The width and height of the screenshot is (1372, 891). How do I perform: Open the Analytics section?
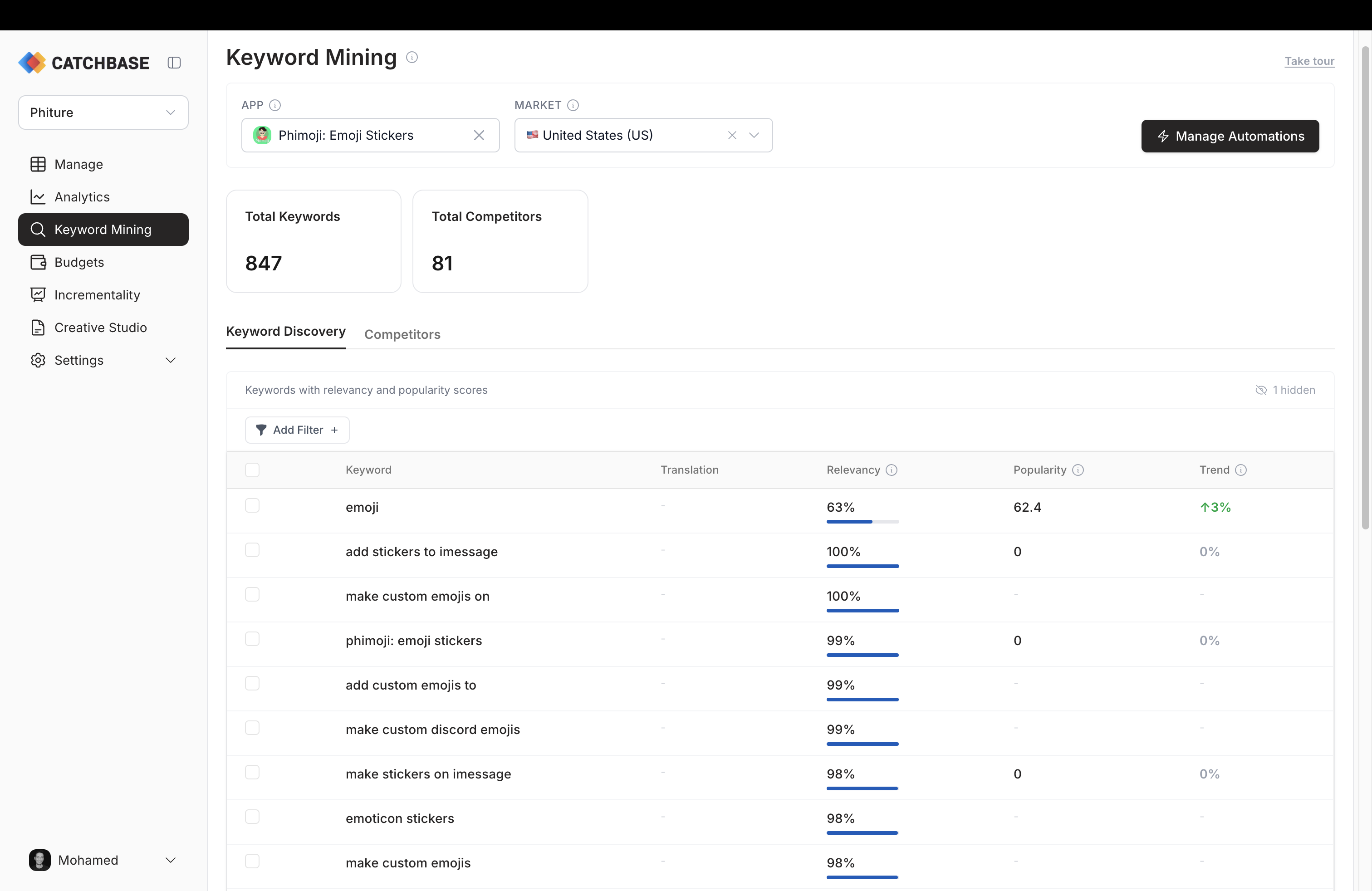coord(82,196)
